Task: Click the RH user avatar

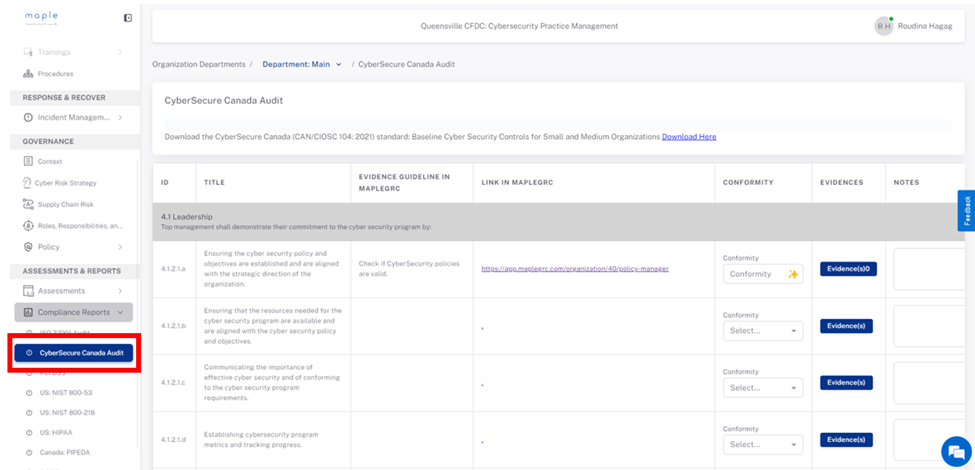Action: [884, 26]
